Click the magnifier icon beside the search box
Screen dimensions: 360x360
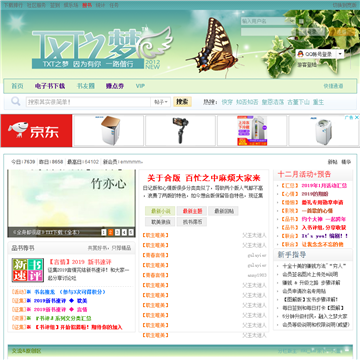(x=15, y=102)
